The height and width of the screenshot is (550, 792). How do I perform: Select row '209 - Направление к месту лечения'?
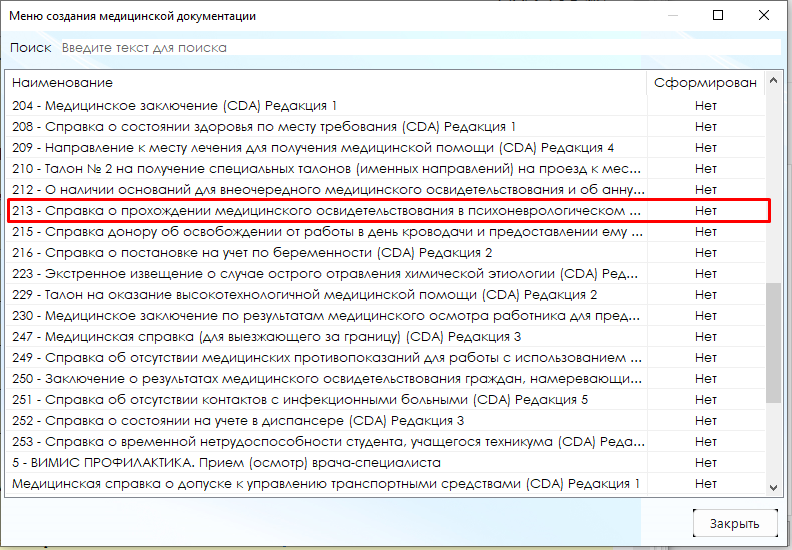tap(386, 147)
